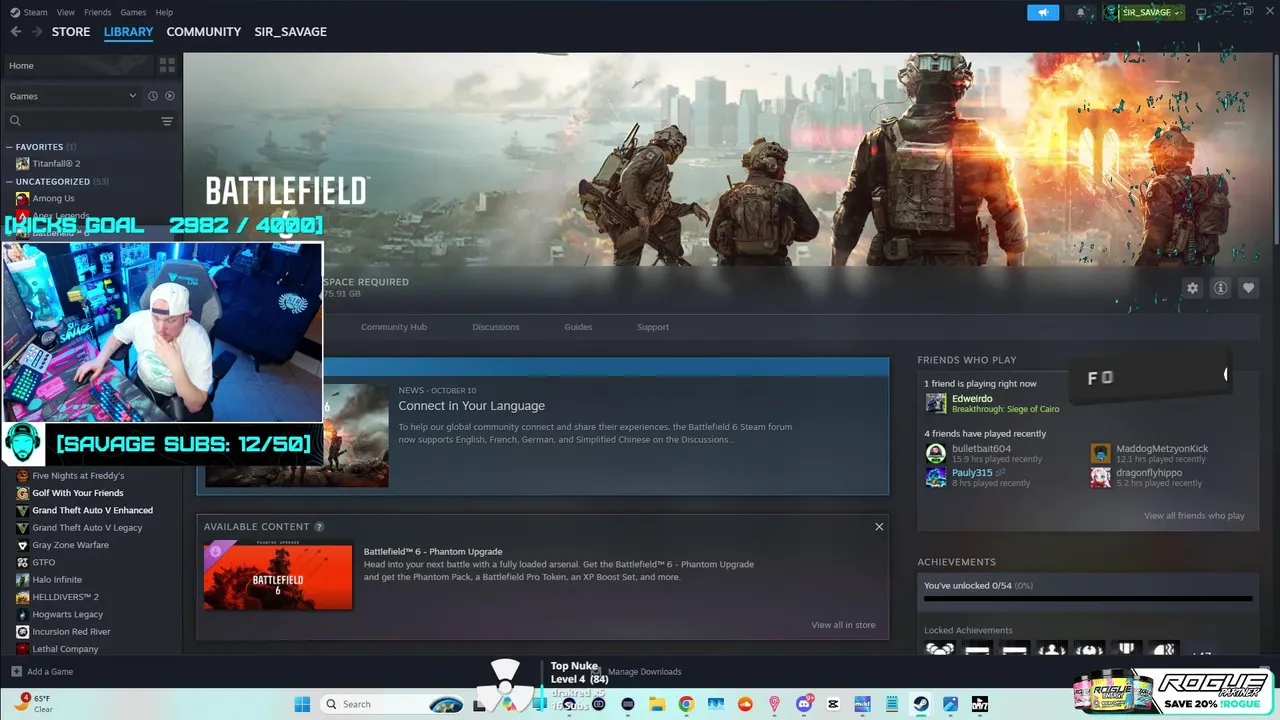The width and height of the screenshot is (1280, 720).
Task: Open the SIR_SAVAGE profile section
Action: click(x=291, y=32)
